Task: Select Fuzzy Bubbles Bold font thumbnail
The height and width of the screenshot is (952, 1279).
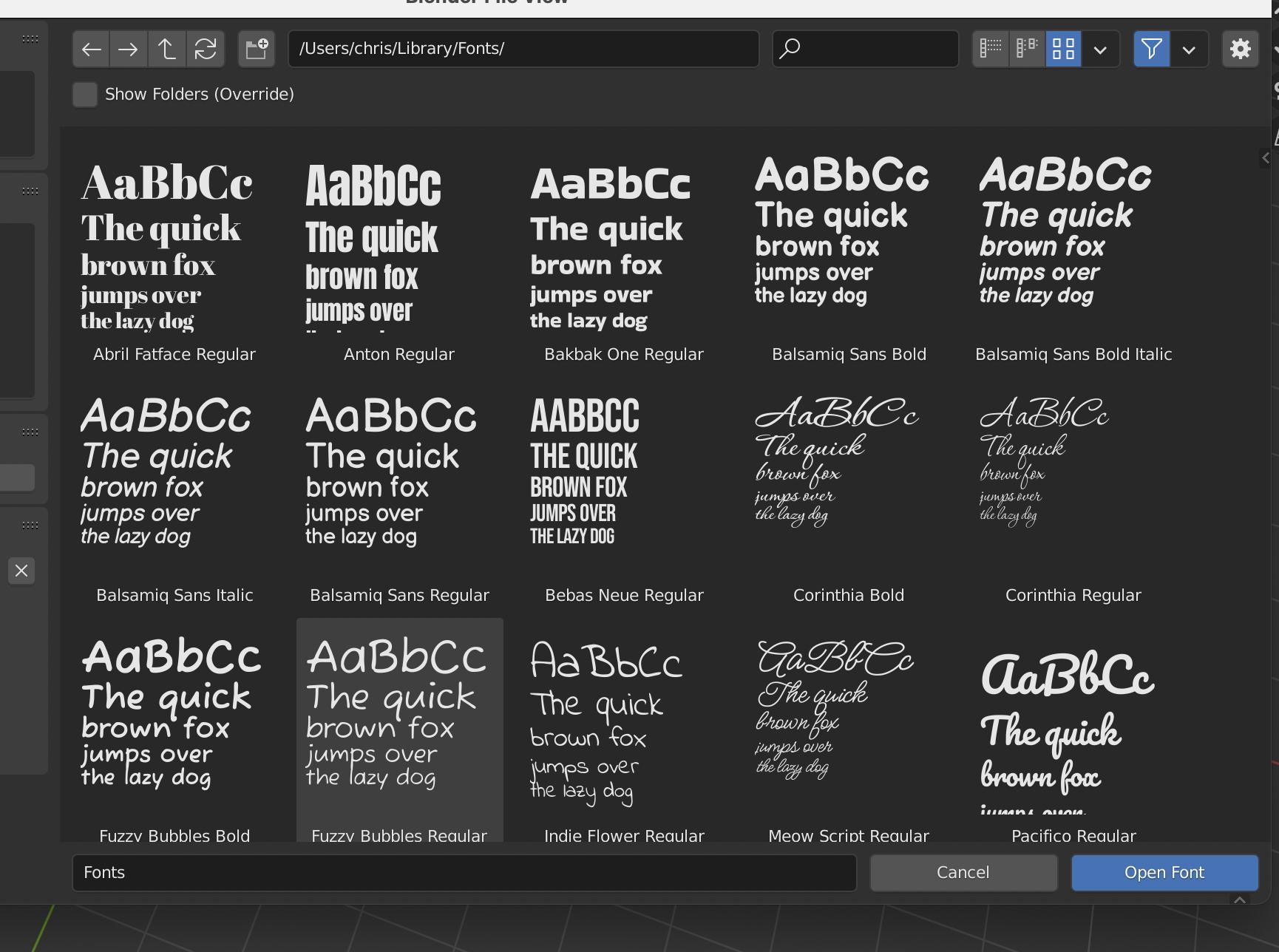Action: pyautogui.click(x=174, y=728)
